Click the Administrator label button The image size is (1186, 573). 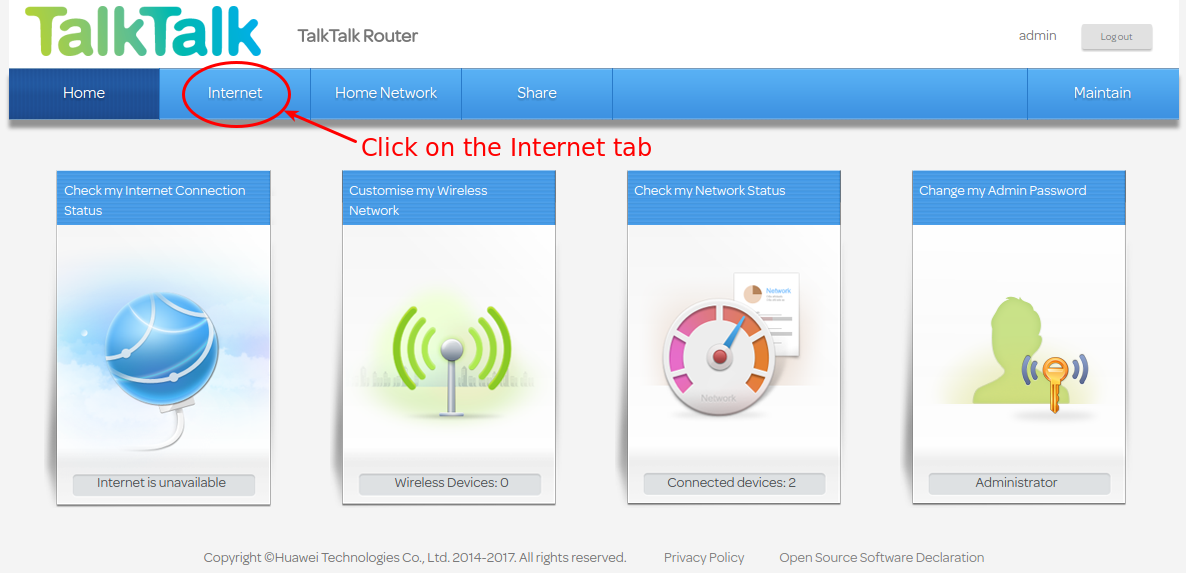[x=1019, y=484]
